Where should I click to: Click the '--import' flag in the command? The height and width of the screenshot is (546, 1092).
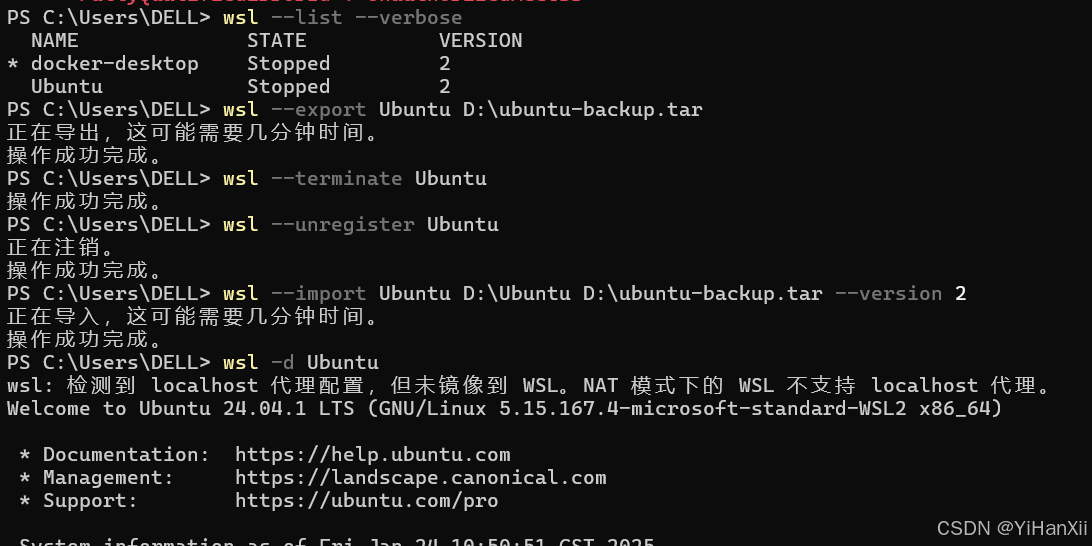(x=318, y=293)
